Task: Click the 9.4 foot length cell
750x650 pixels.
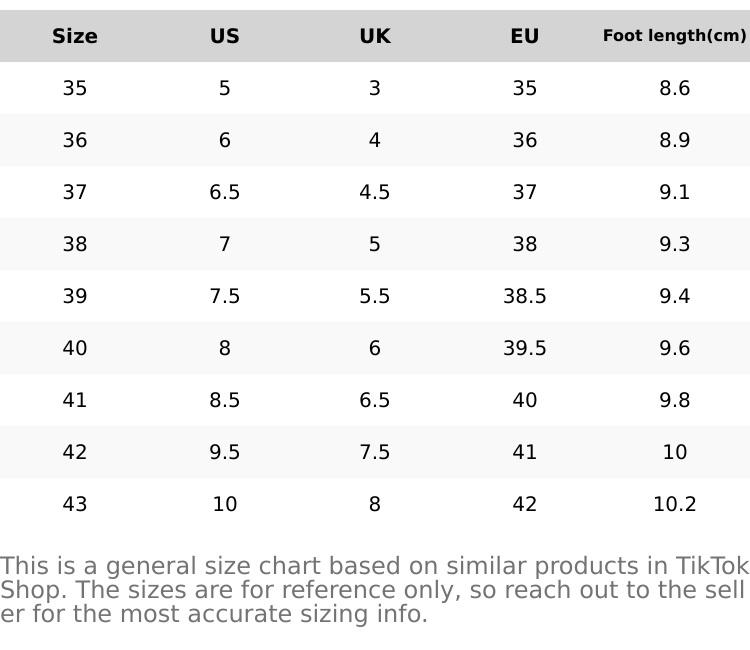Action: [x=675, y=296]
